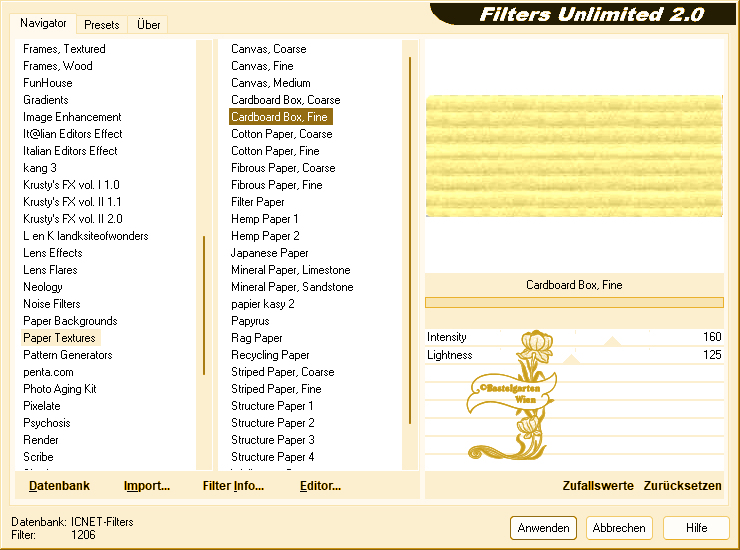Select Hemp Paper 2 filter
Screen dimensions: 740x550
[x=265, y=236]
